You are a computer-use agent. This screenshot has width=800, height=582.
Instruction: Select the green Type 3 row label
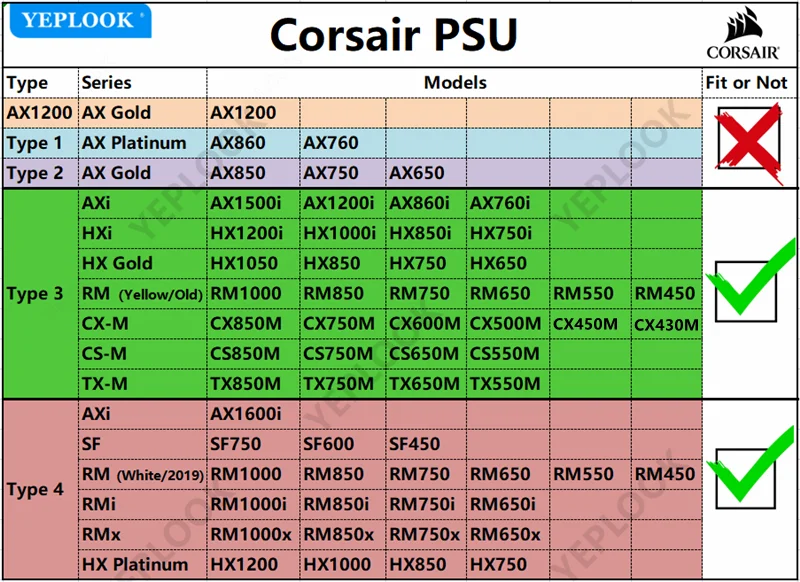tap(35, 294)
